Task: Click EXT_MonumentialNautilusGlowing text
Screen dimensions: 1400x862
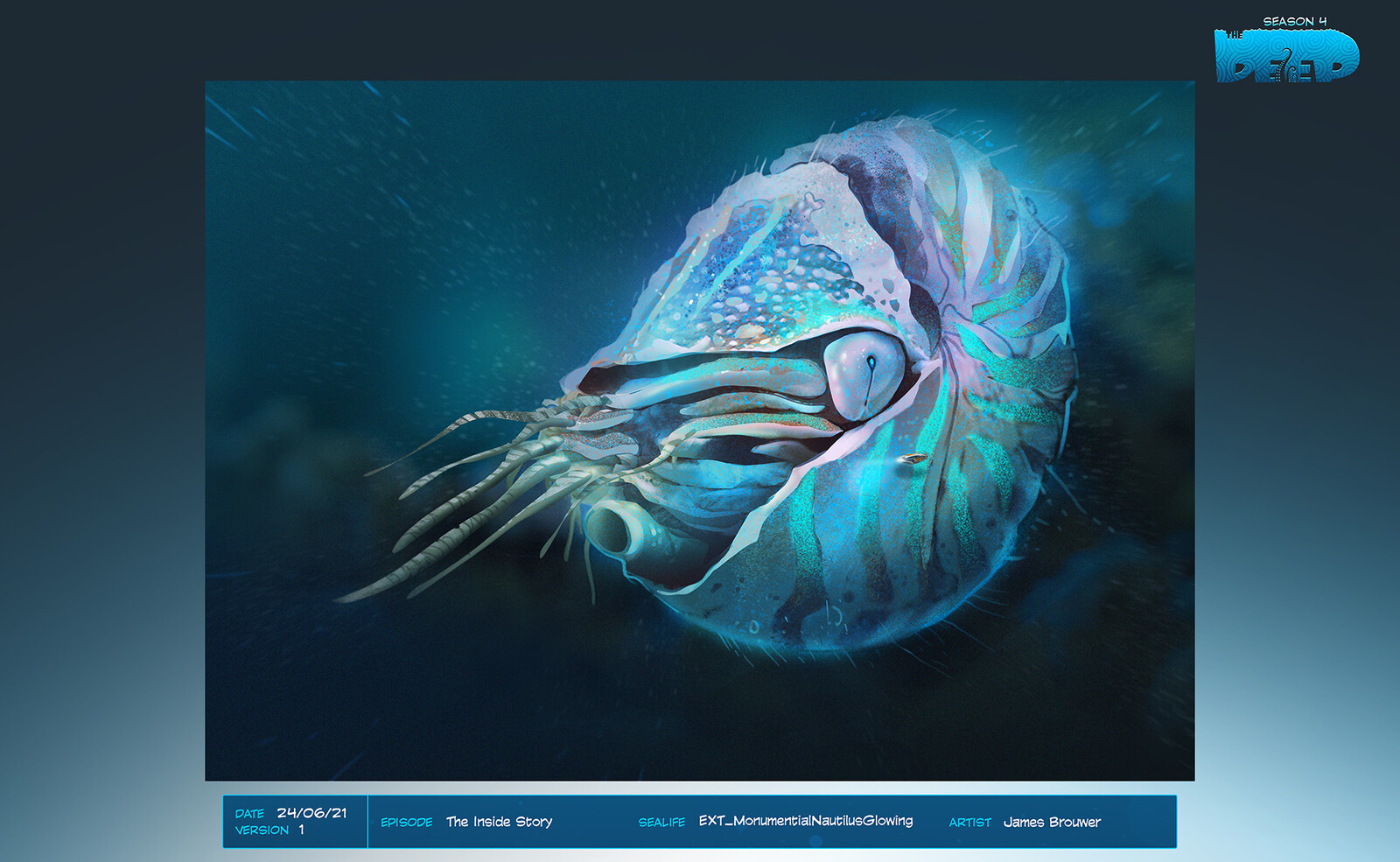Action: (806, 821)
